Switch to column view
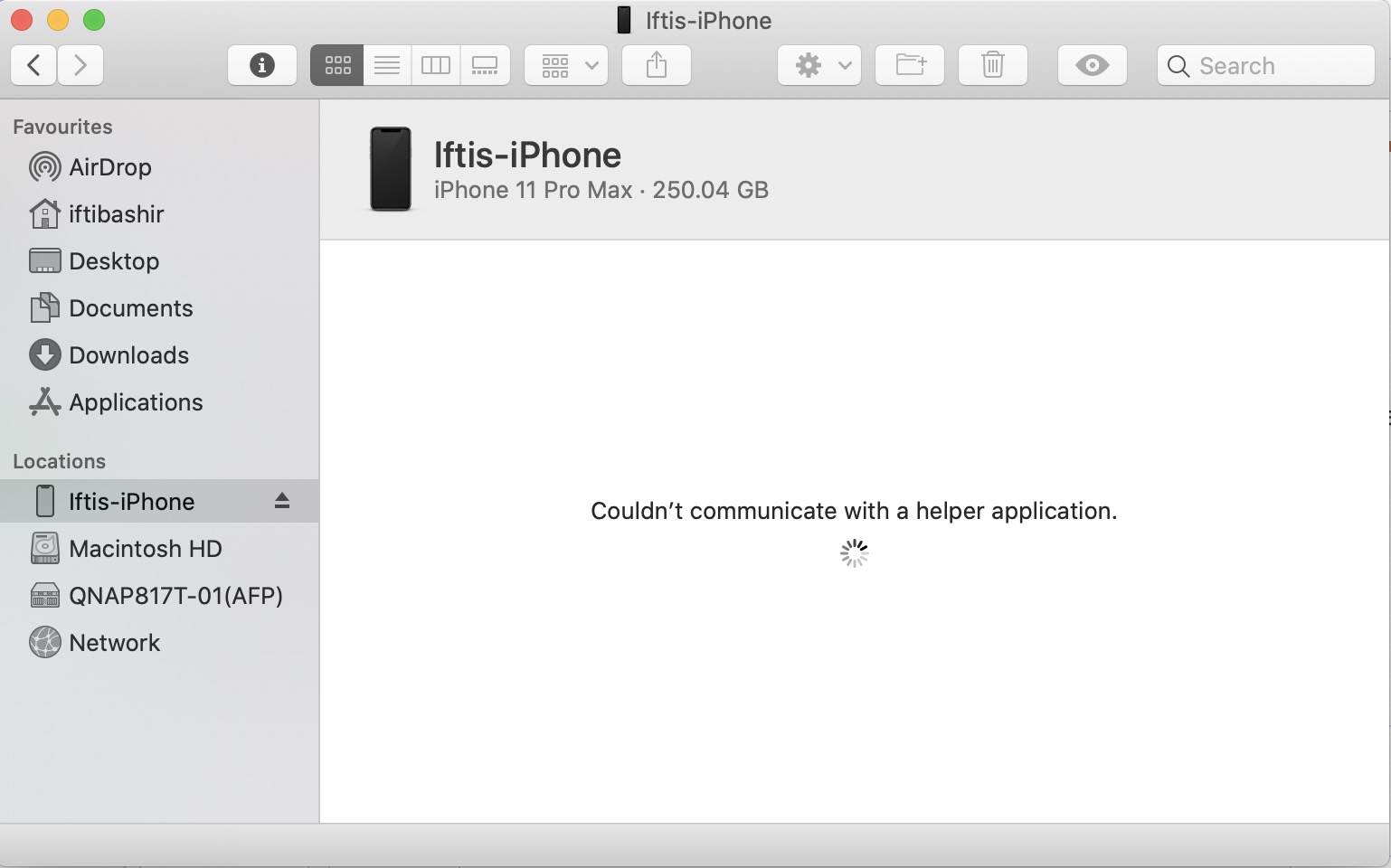Screen dimensions: 1391x868 click(435, 64)
